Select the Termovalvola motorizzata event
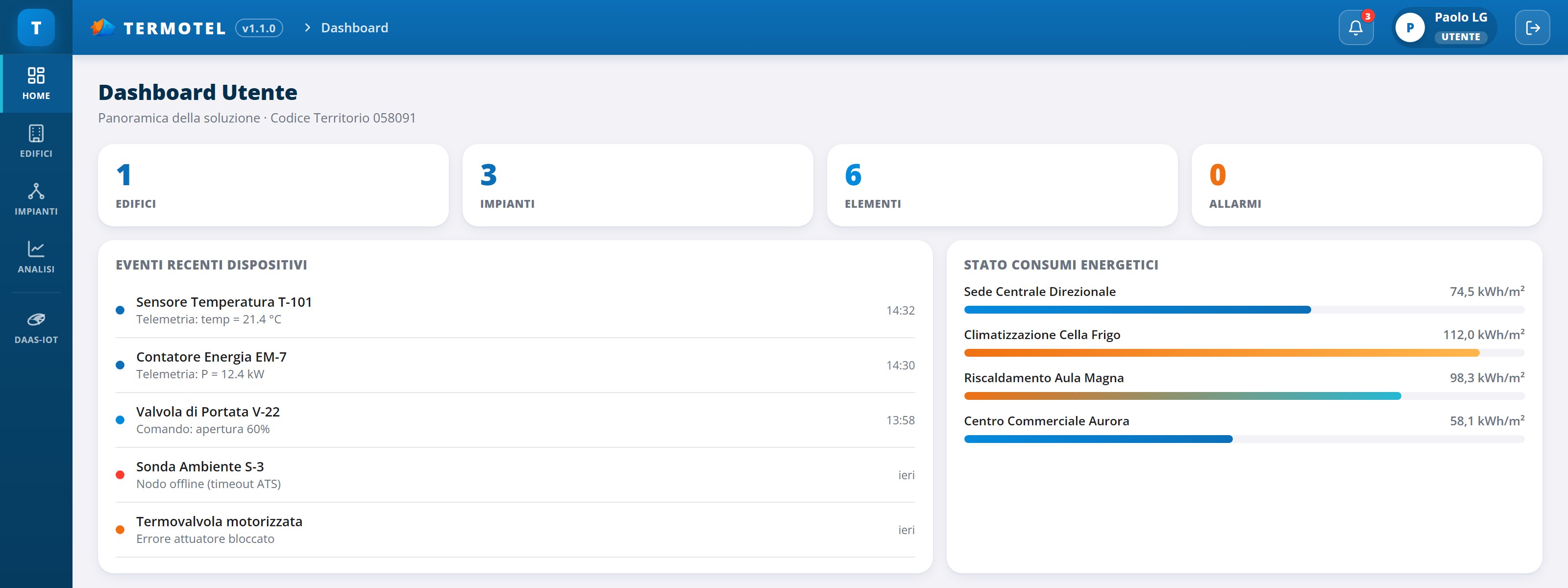Image resolution: width=1568 pixels, height=588 pixels. coord(515,530)
